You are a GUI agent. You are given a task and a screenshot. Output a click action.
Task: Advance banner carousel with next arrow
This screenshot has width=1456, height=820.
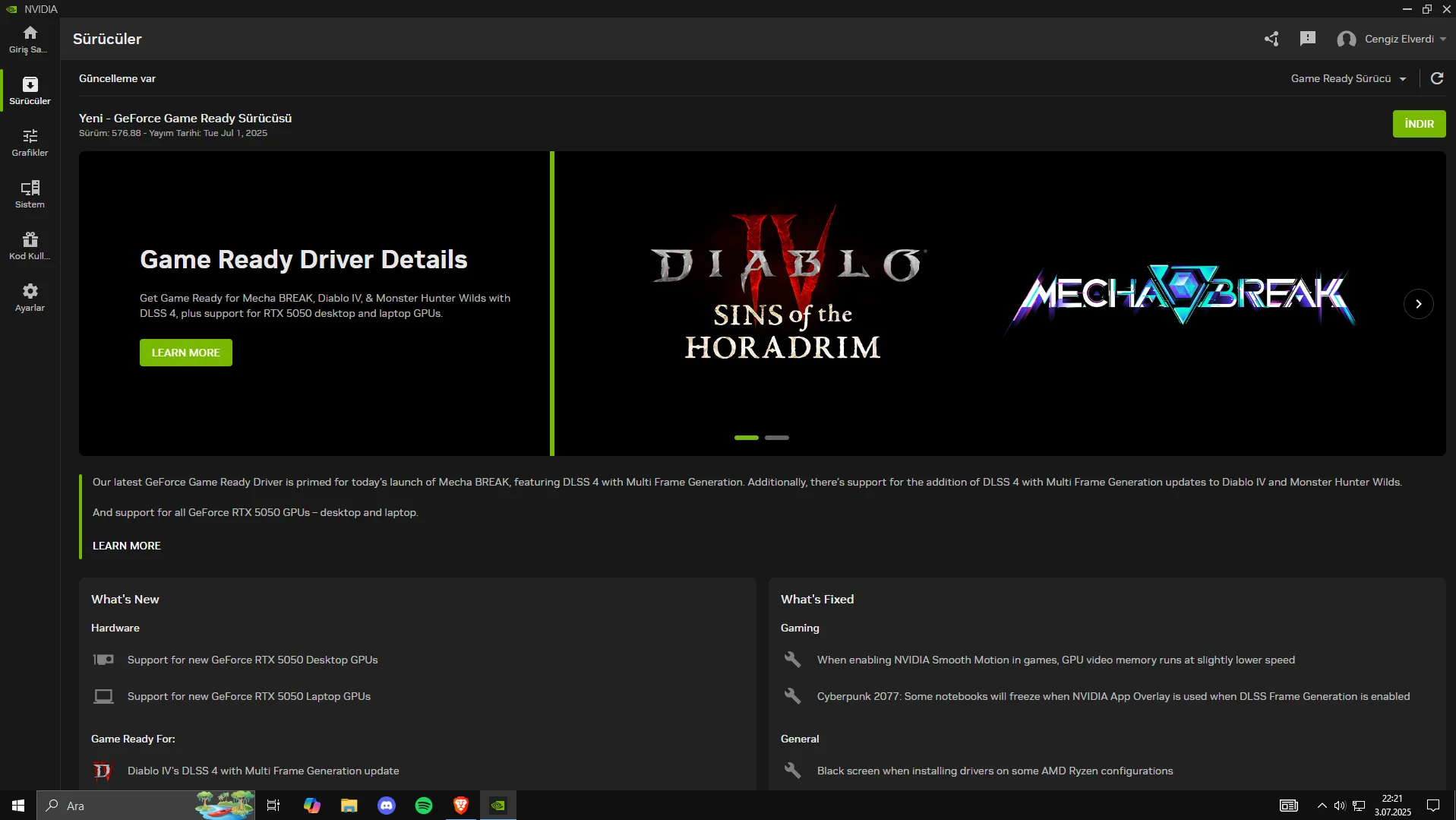(x=1418, y=304)
